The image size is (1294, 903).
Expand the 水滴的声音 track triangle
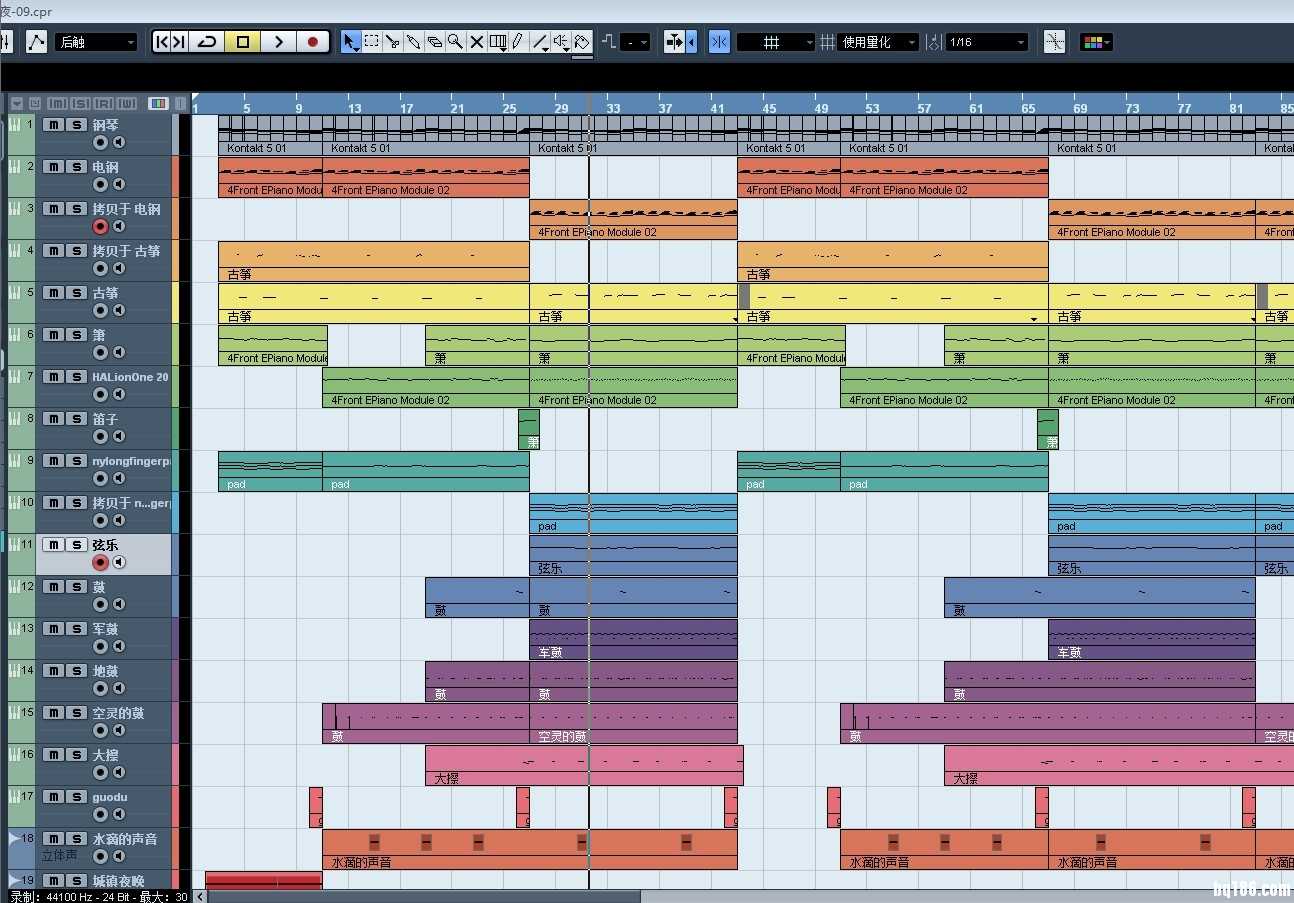(x=14, y=837)
